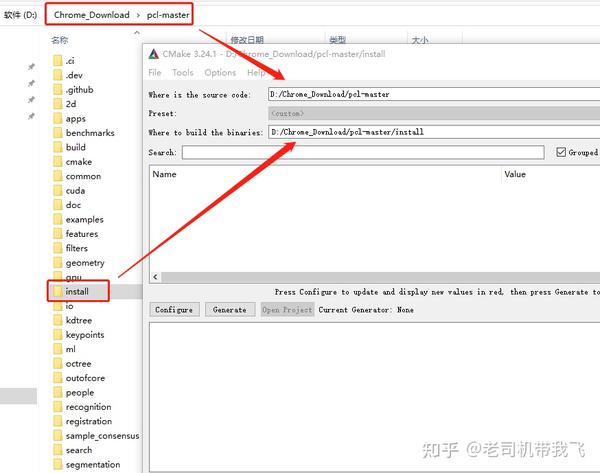This screenshot has width=600, height=473.
Task: Select the recognition folder row
Action: [x=89, y=407]
